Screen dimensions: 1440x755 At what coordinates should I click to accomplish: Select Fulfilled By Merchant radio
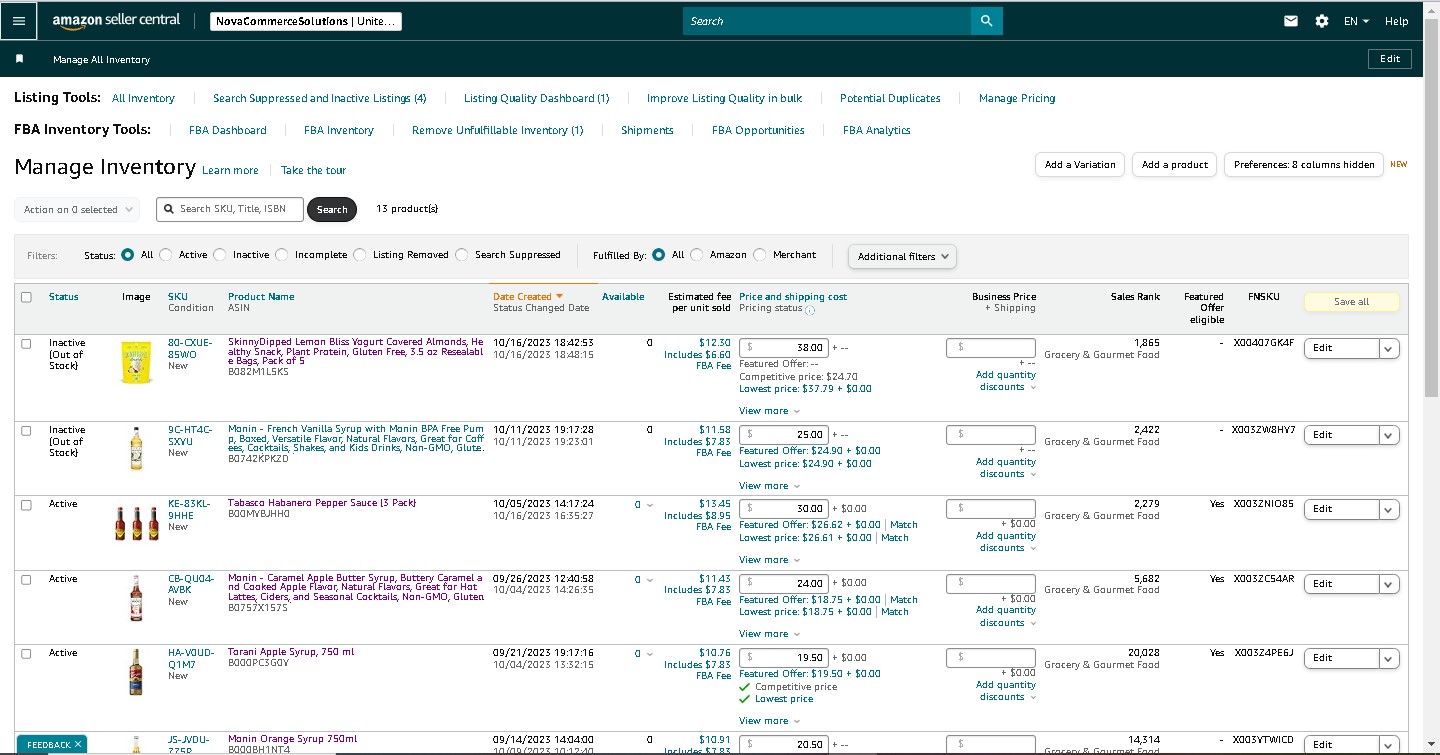[x=760, y=255]
